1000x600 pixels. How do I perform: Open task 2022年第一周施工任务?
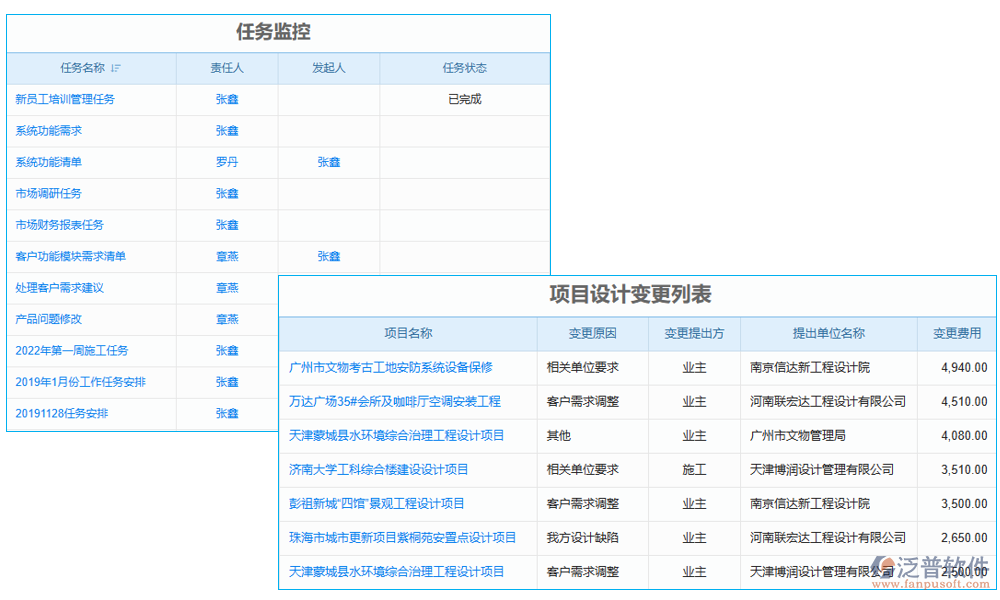point(72,350)
